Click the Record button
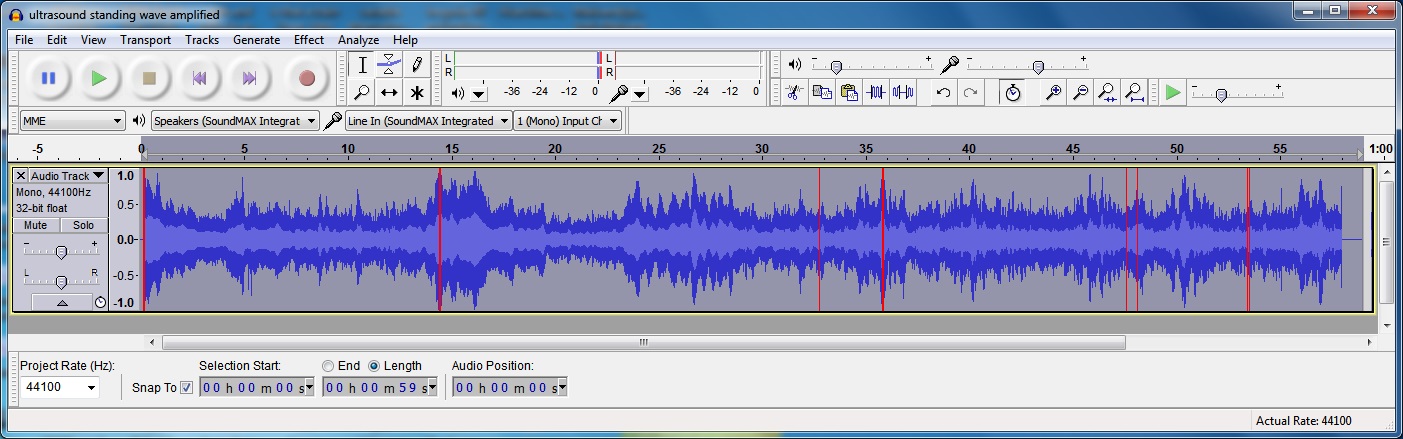Image resolution: width=1403 pixels, height=439 pixels. [x=306, y=78]
